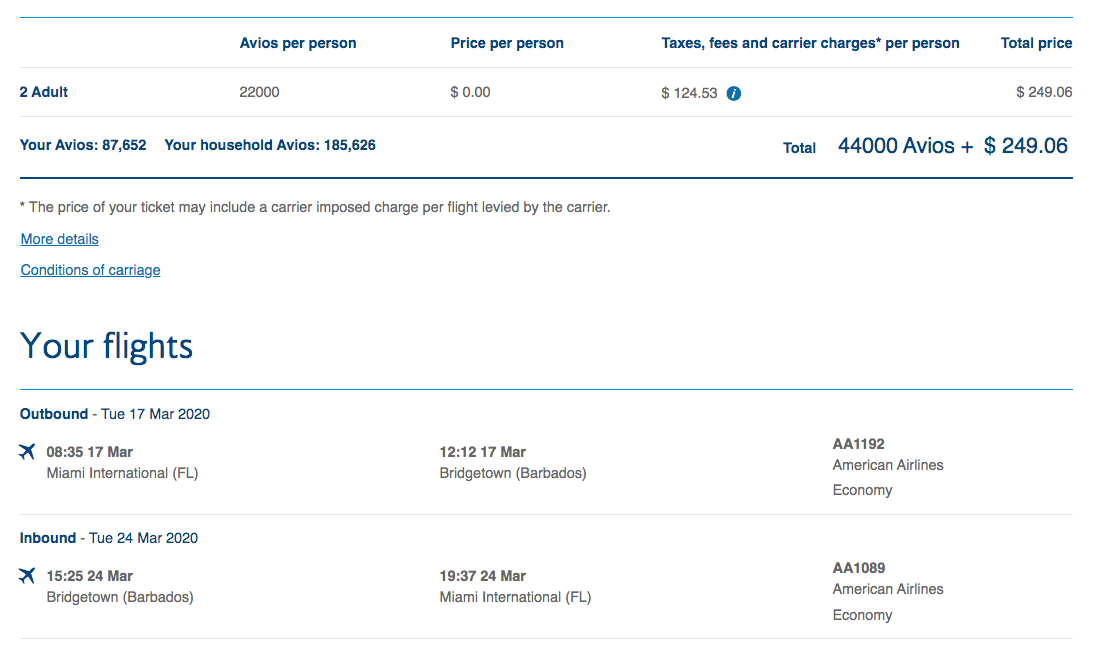Click the Outbound flight airplane icon
This screenshot has height=646, width=1094.
(x=27, y=452)
